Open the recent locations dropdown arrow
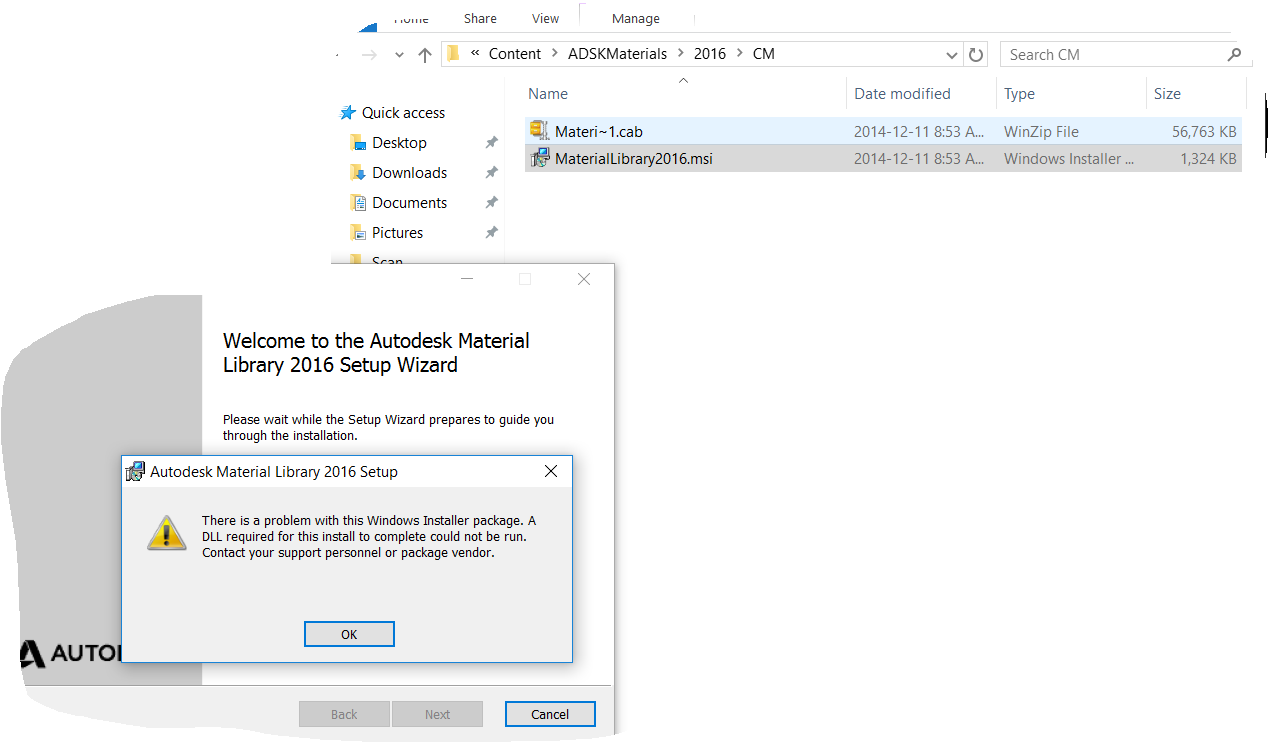Image resolution: width=1268 pixels, height=743 pixels. [x=399, y=55]
